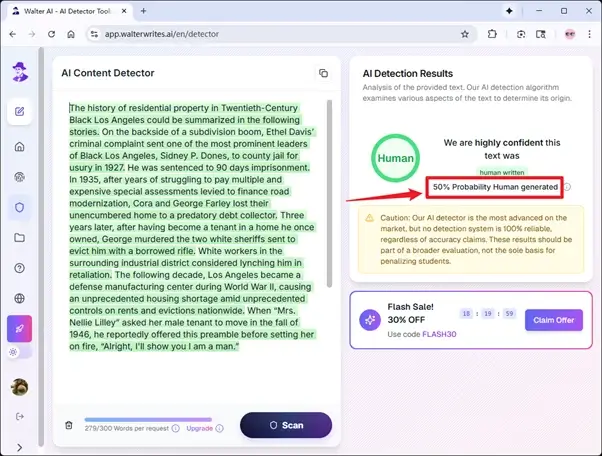Image resolution: width=602 pixels, height=456 pixels.
Task: Click the search tabs toolbar icon
Action: pyautogui.click(x=541, y=34)
